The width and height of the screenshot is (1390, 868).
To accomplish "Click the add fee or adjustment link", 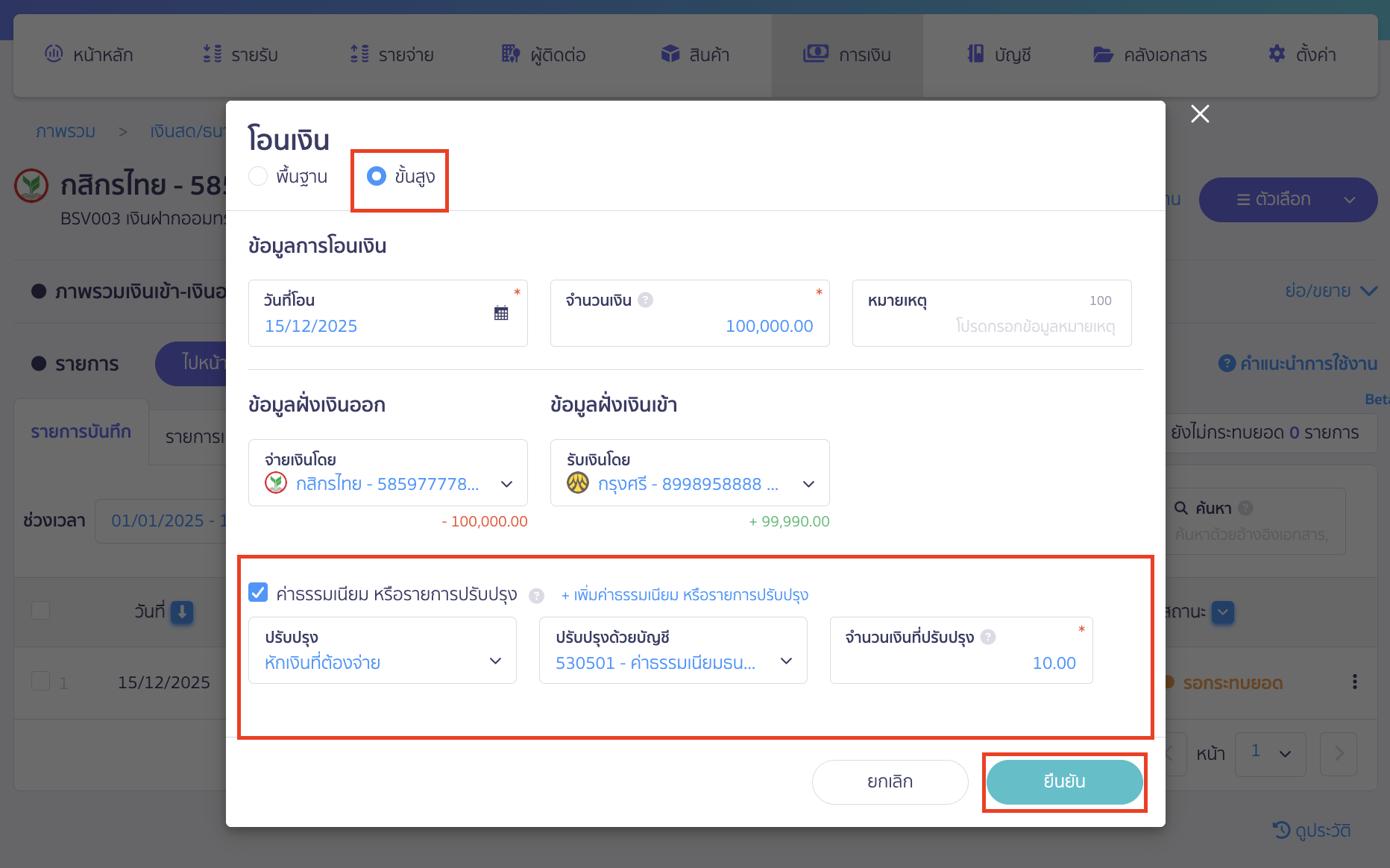I will [x=685, y=595].
